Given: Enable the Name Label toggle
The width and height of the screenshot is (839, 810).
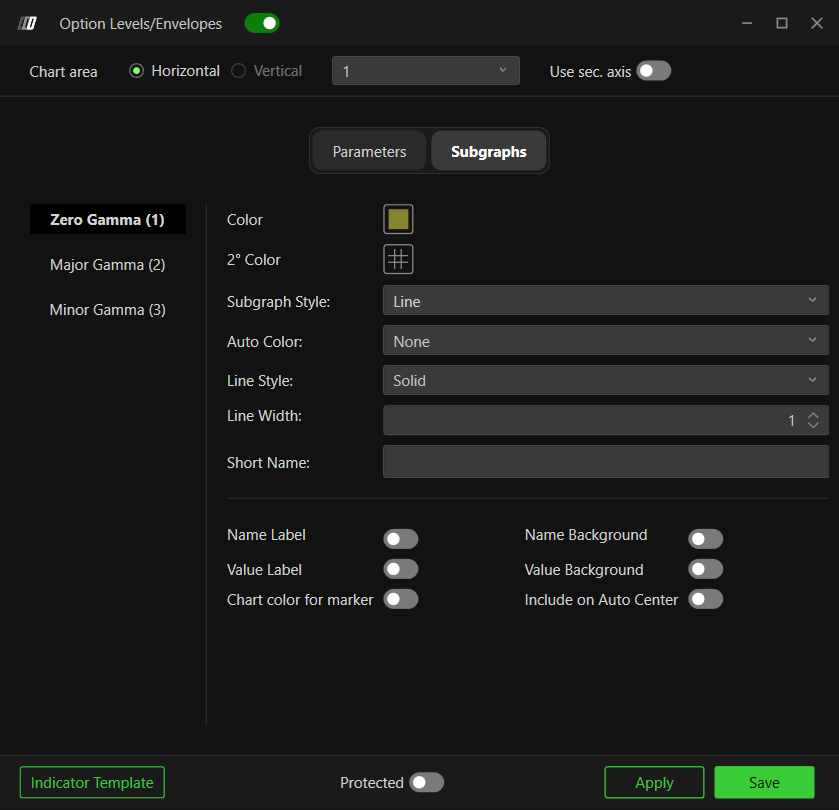Looking at the screenshot, I should tap(400, 539).
